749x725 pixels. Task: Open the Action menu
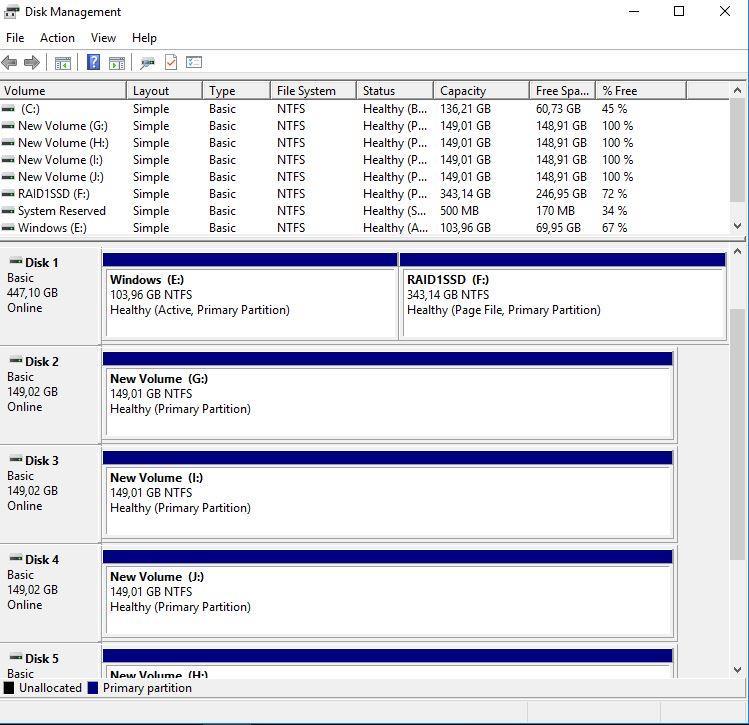(57, 38)
